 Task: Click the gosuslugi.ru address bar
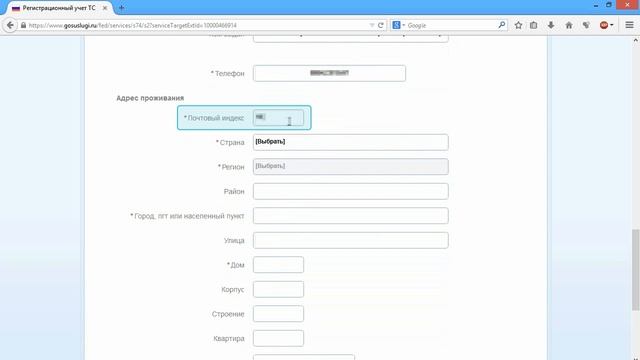tap(196, 25)
